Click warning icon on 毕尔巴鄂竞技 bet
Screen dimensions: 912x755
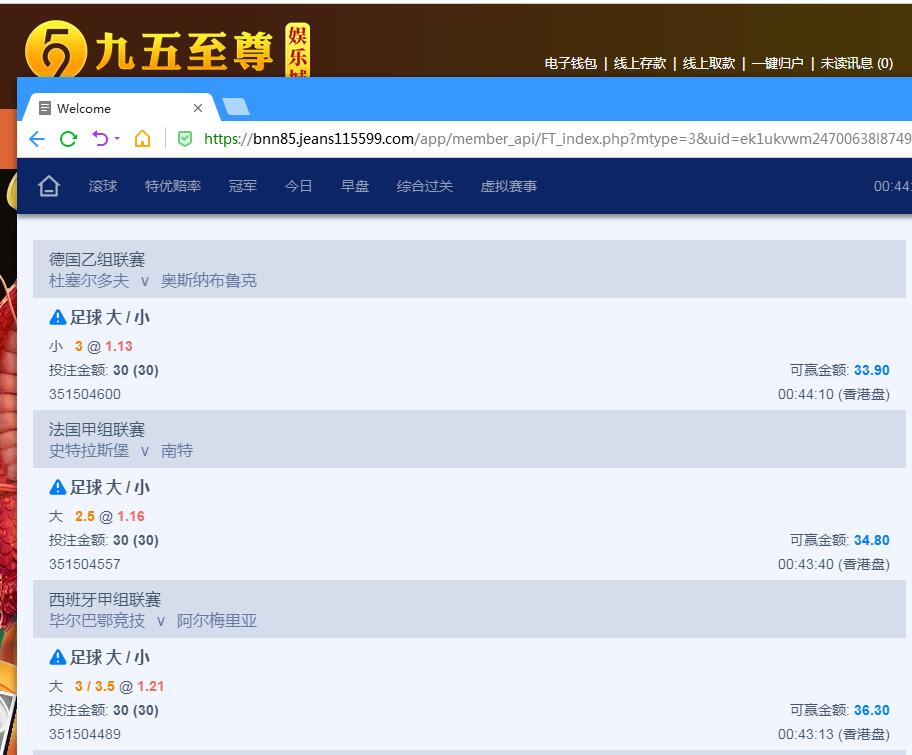point(58,657)
